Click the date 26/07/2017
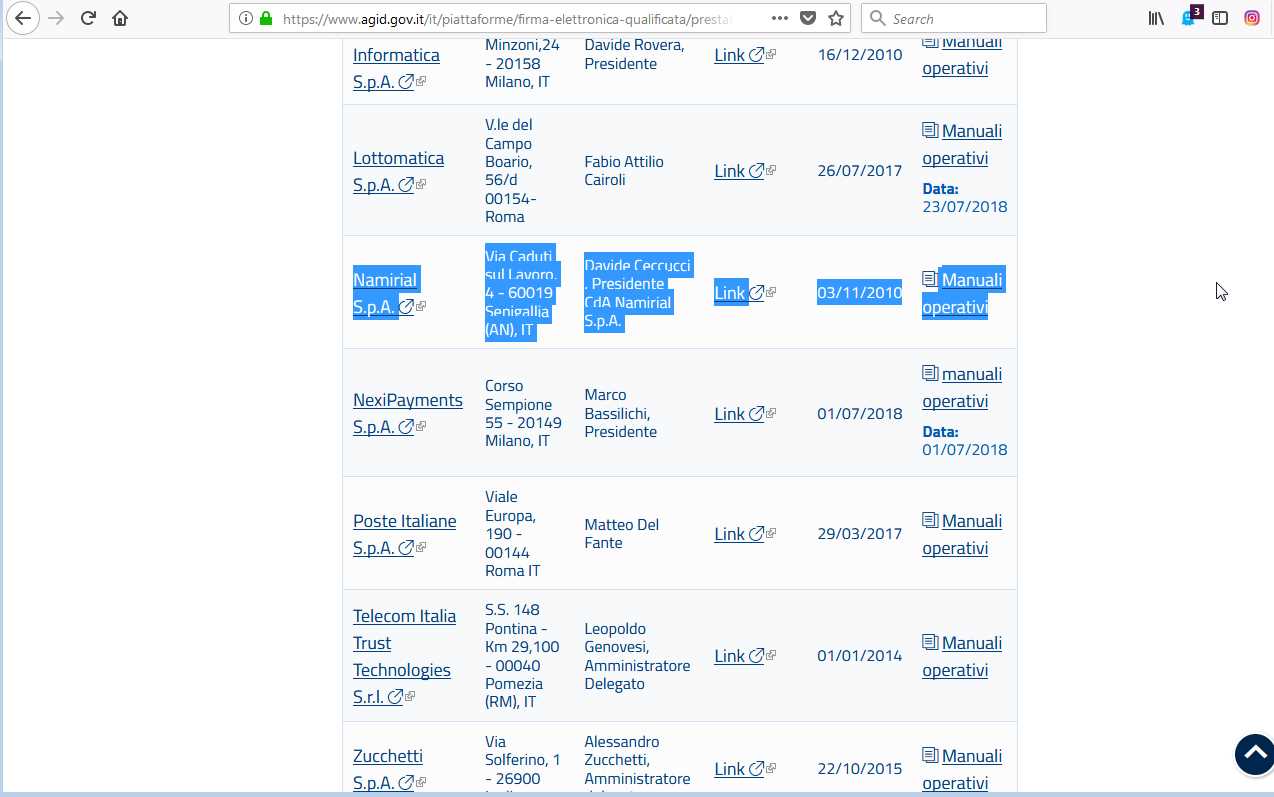This screenshot has width=1274, height=797. [x=860, y=171]
